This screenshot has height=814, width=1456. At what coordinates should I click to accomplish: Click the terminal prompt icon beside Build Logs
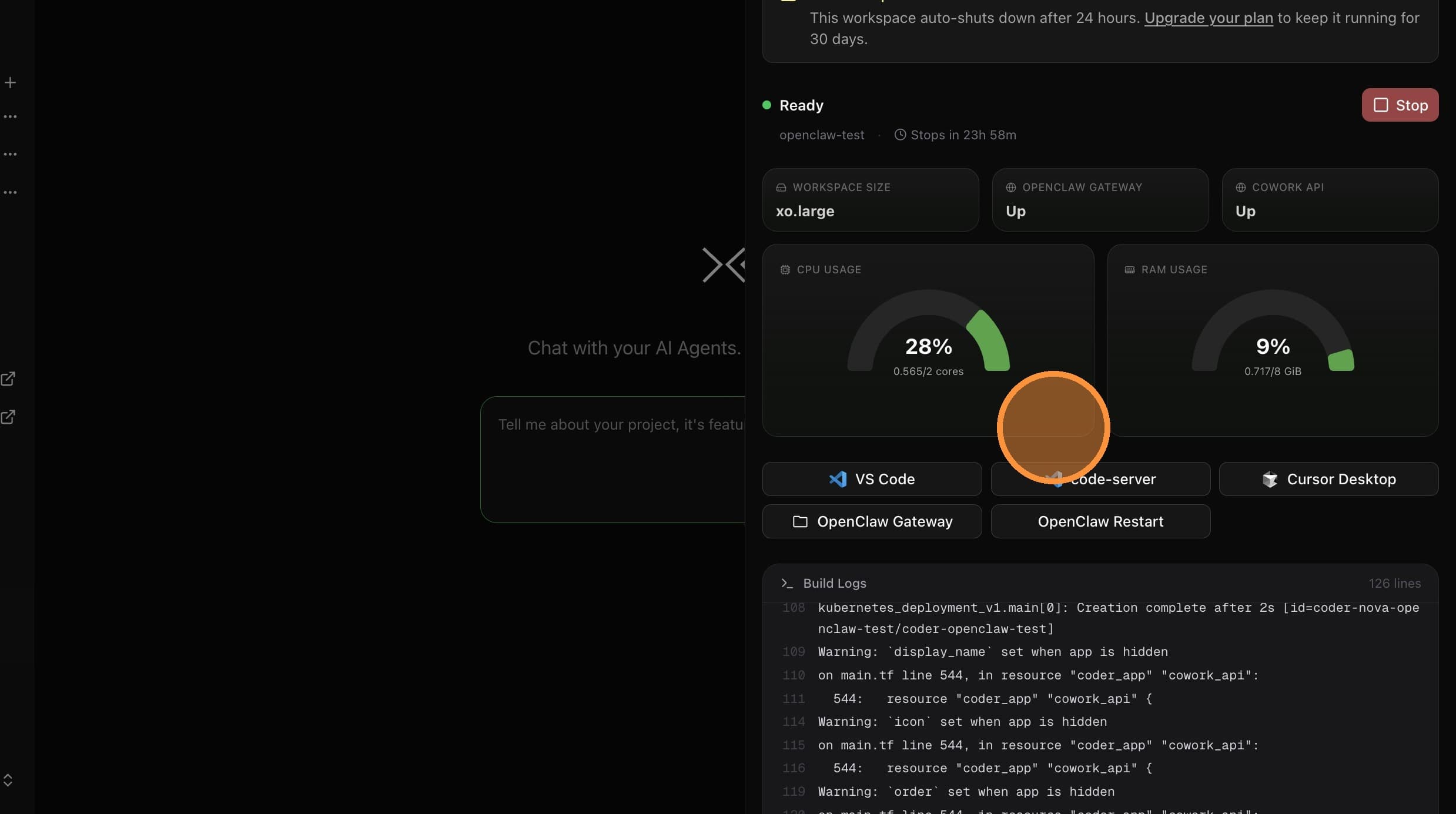click(x=787, y=583)
